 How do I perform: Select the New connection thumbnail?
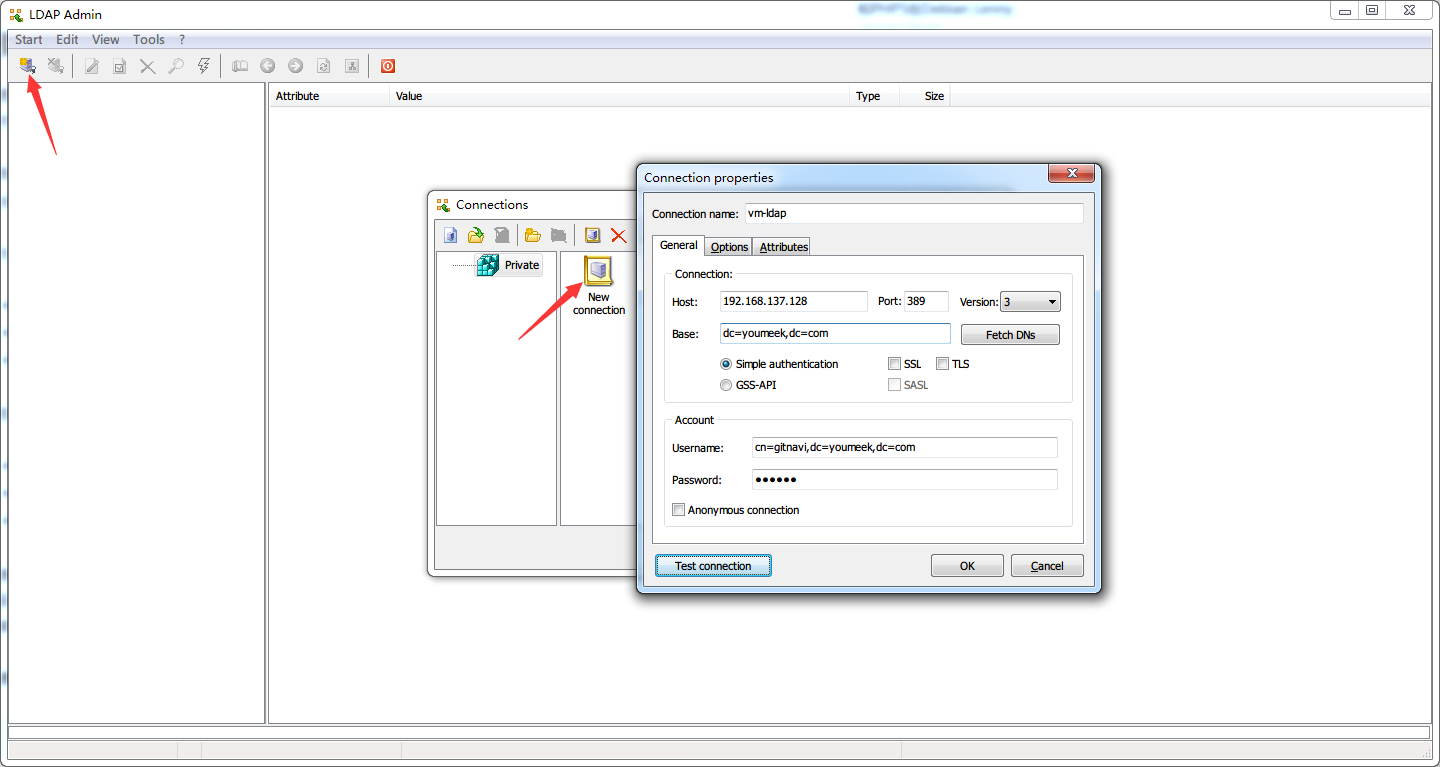pos(598,270)
